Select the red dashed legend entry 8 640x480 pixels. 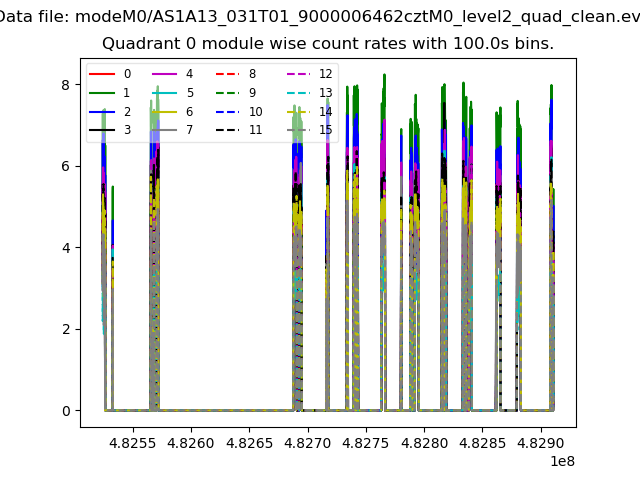click(226, 74)
